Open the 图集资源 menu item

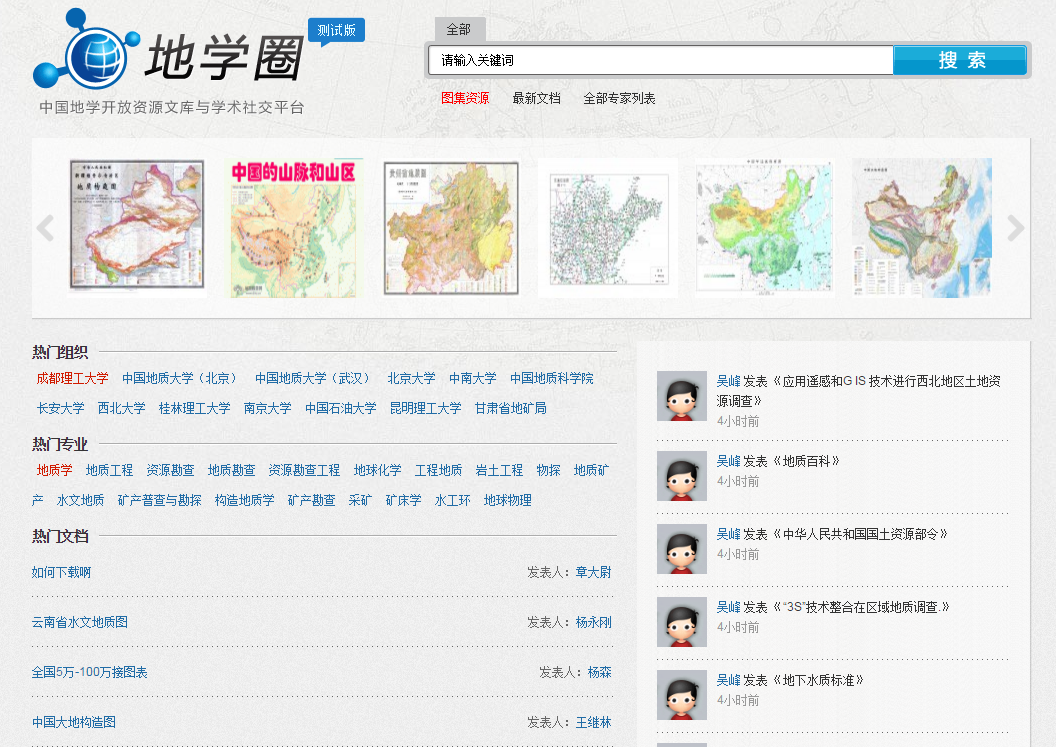coord(465,98)
